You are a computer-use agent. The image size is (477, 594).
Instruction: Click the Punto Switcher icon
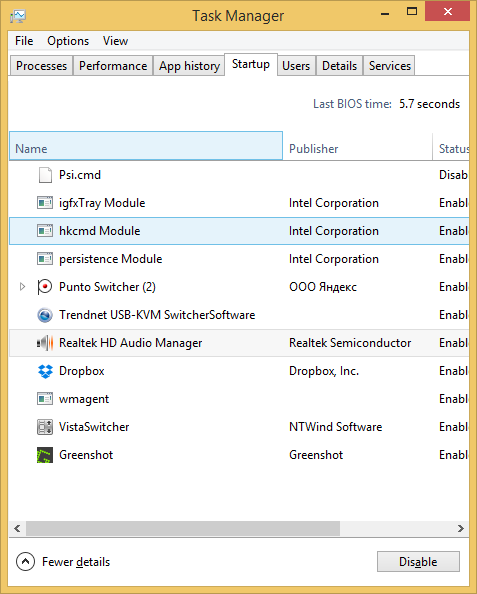click(x=45, y=287)
